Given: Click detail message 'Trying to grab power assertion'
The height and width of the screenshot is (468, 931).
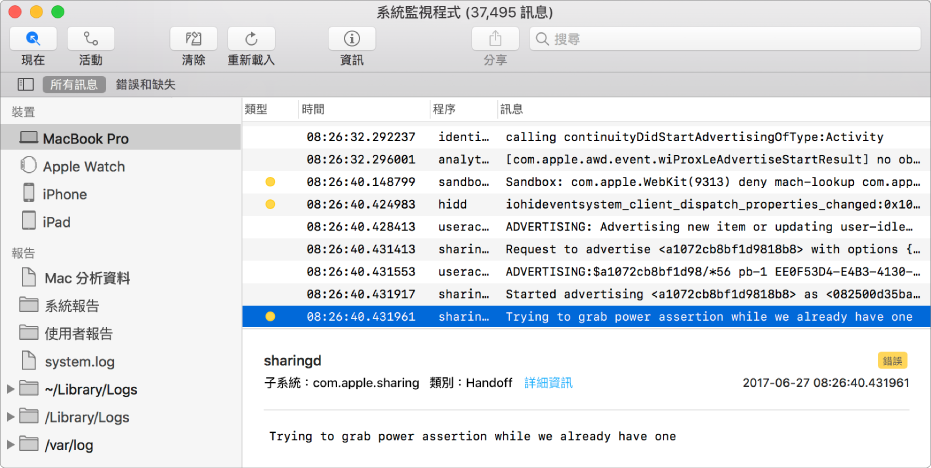Looking at the screenshot, I should coord(473,437).
